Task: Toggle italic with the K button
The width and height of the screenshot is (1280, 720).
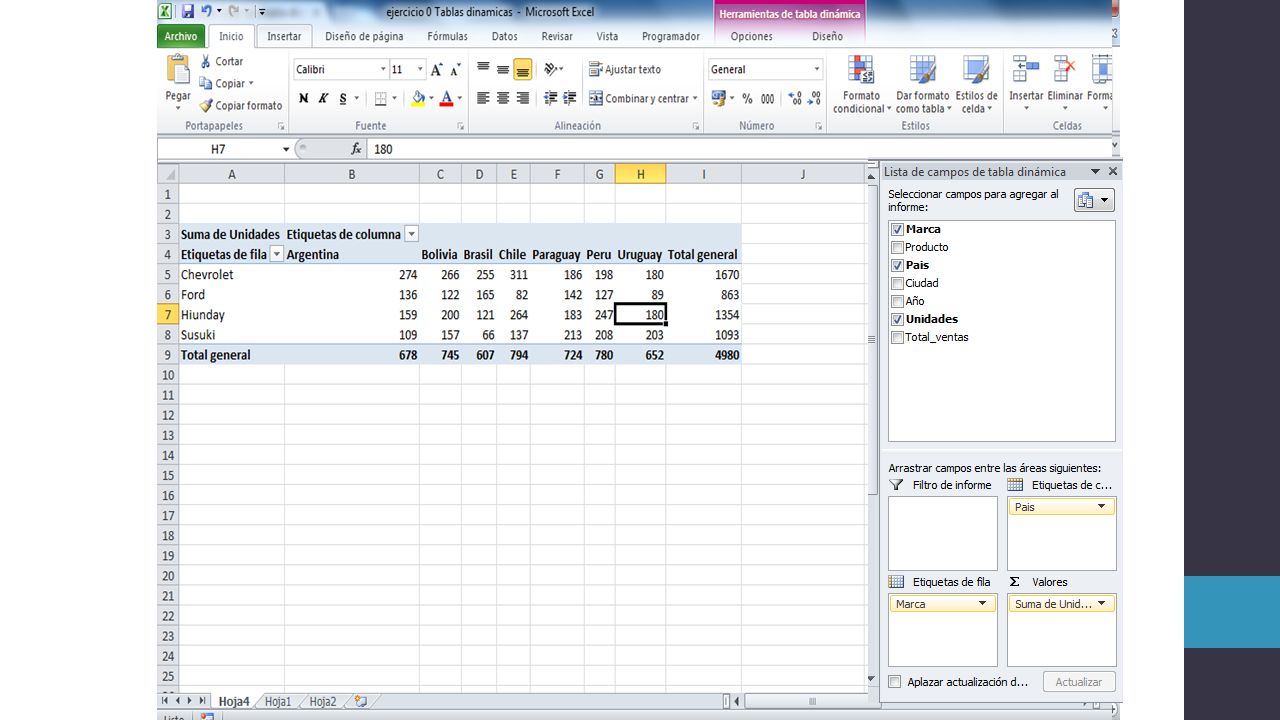Action: click(x=323, y=98)
